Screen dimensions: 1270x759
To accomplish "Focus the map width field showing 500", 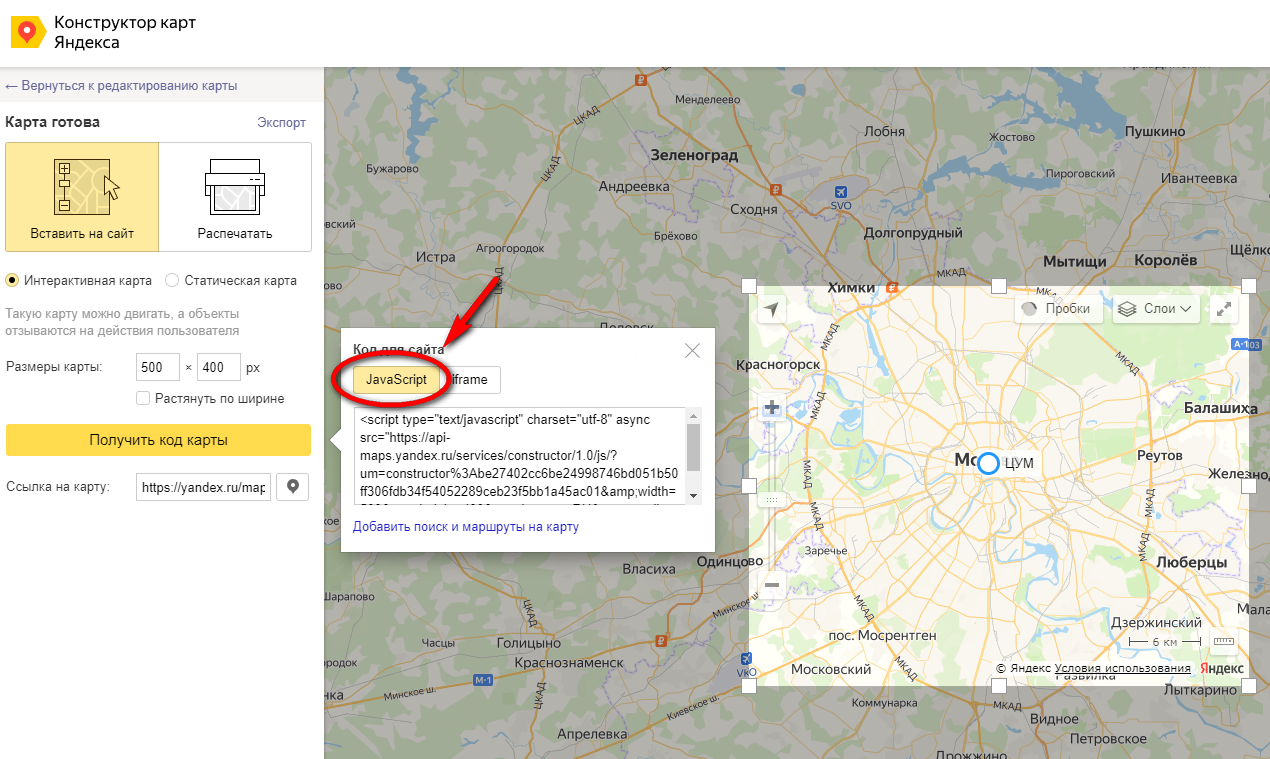I will (x=157, y=367).
